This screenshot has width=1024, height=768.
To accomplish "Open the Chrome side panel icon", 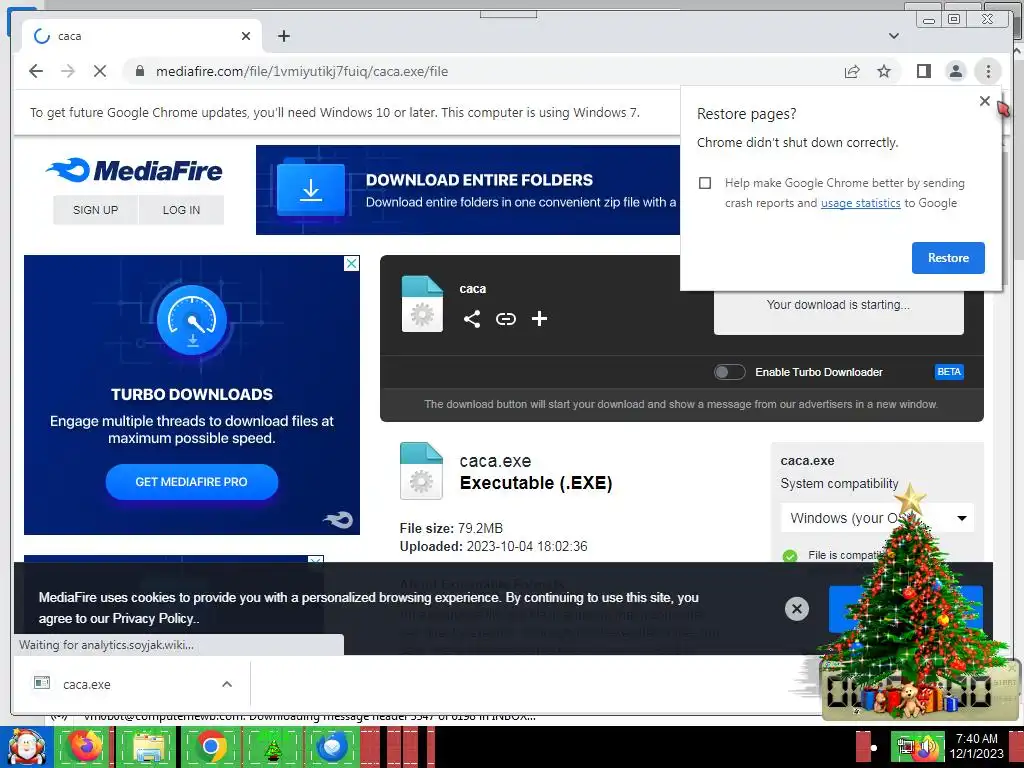I will pos(923,71).
